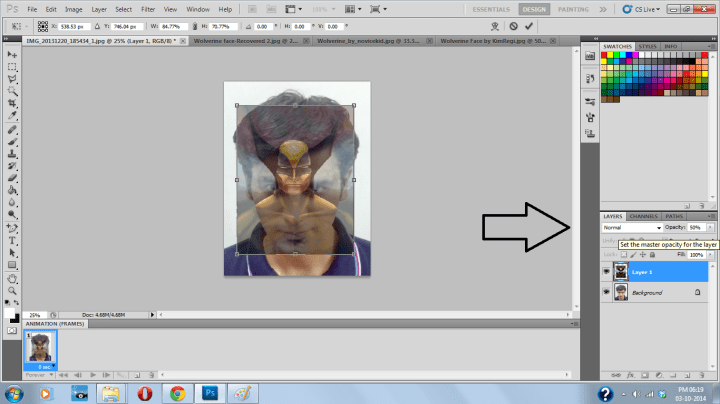Open the Doc info status arrow
720x404 pixels.
pos(152,315)
